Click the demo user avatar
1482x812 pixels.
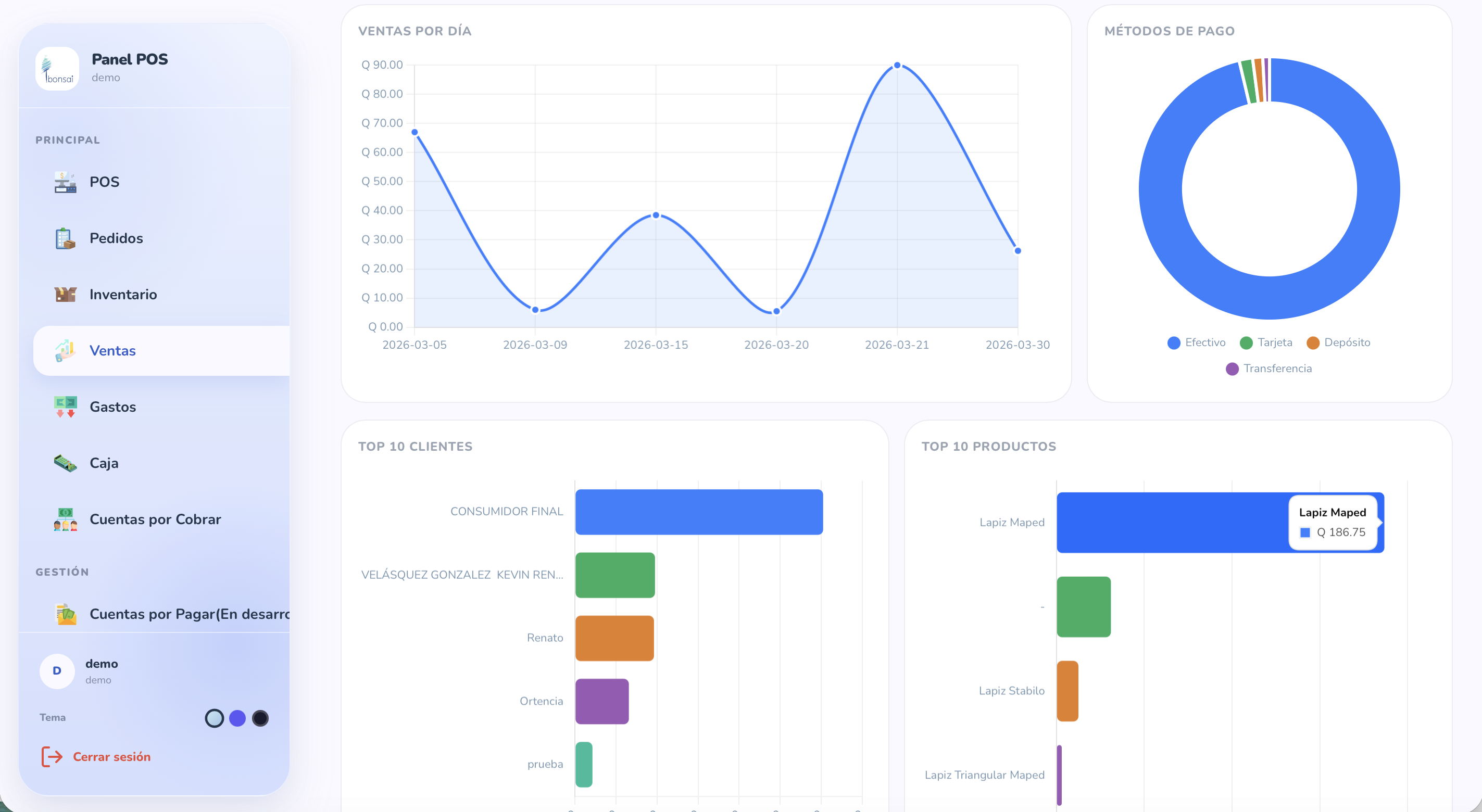[x=57, y=671]
